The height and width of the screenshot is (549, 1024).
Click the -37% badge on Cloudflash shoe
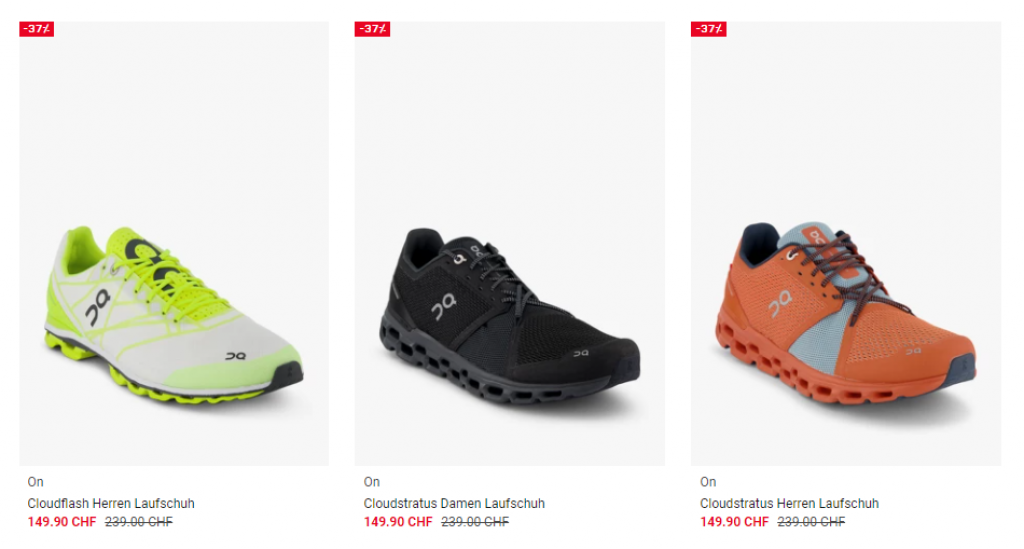pos(37,29)
